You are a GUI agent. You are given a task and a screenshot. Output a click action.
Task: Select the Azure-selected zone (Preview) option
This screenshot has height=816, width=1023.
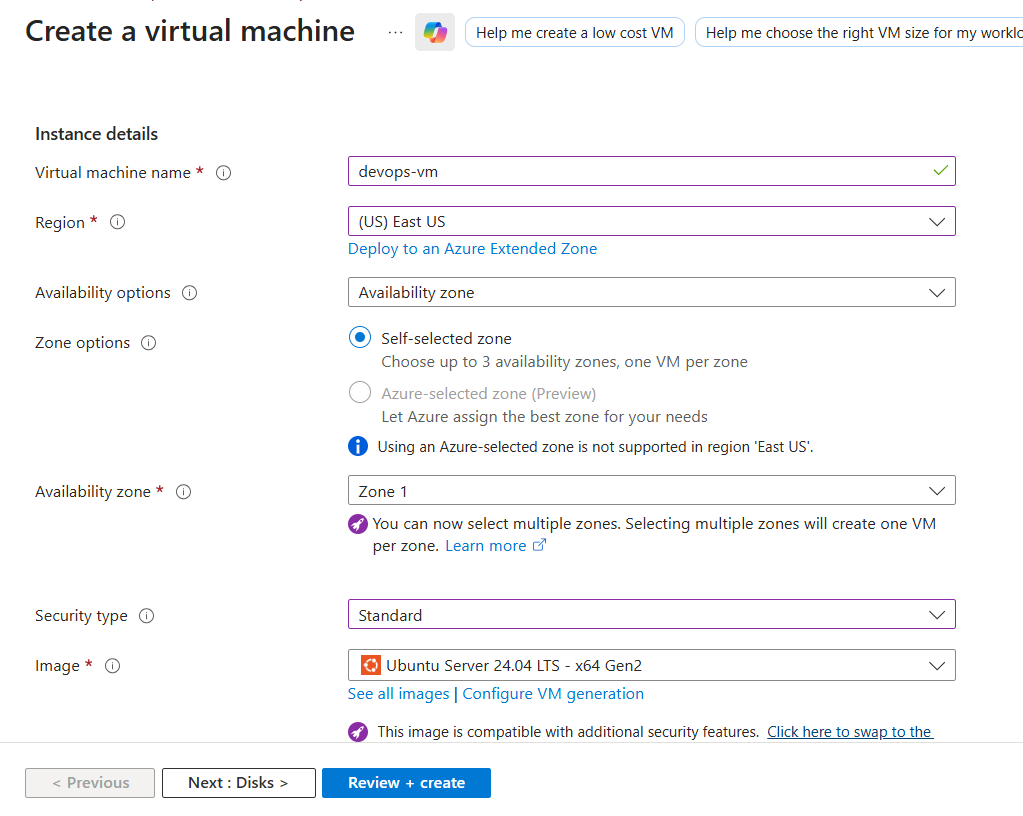click(360, 393)
